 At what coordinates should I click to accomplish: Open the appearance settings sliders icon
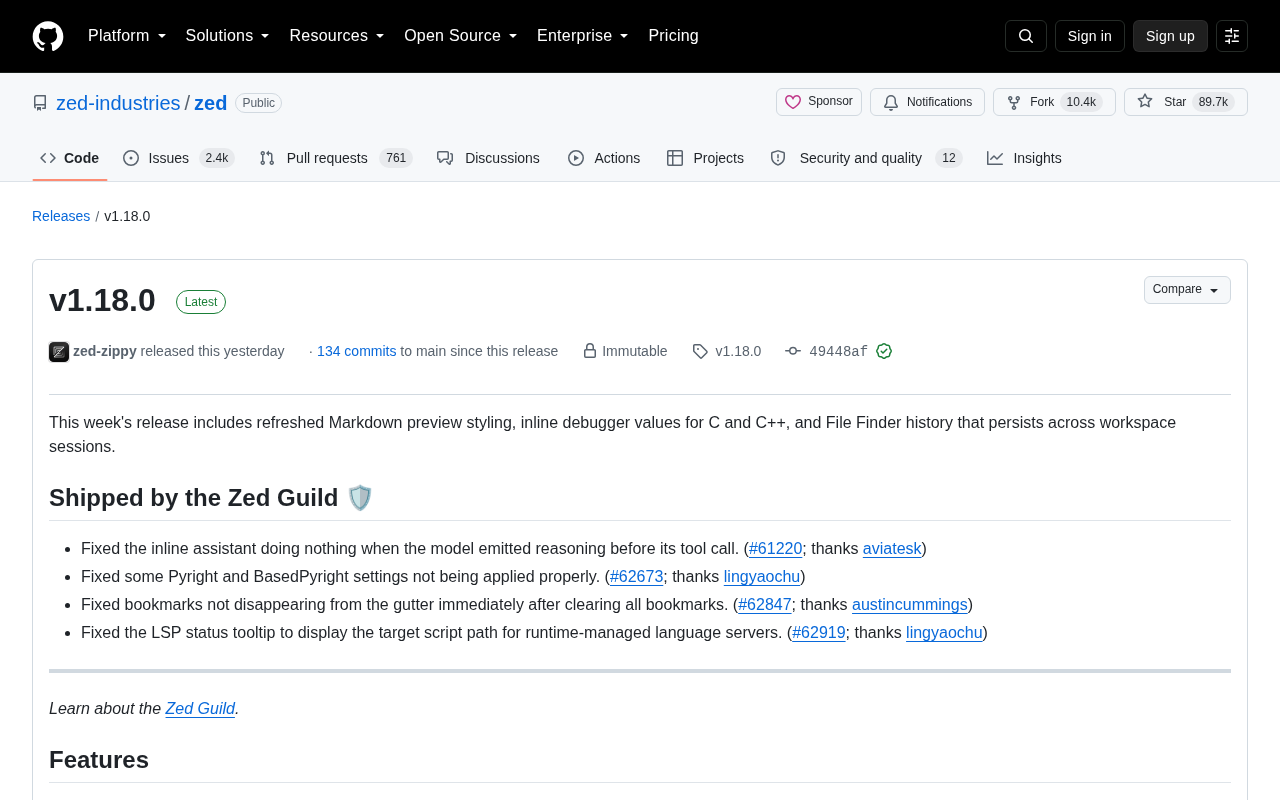(x=1232, y=36)
